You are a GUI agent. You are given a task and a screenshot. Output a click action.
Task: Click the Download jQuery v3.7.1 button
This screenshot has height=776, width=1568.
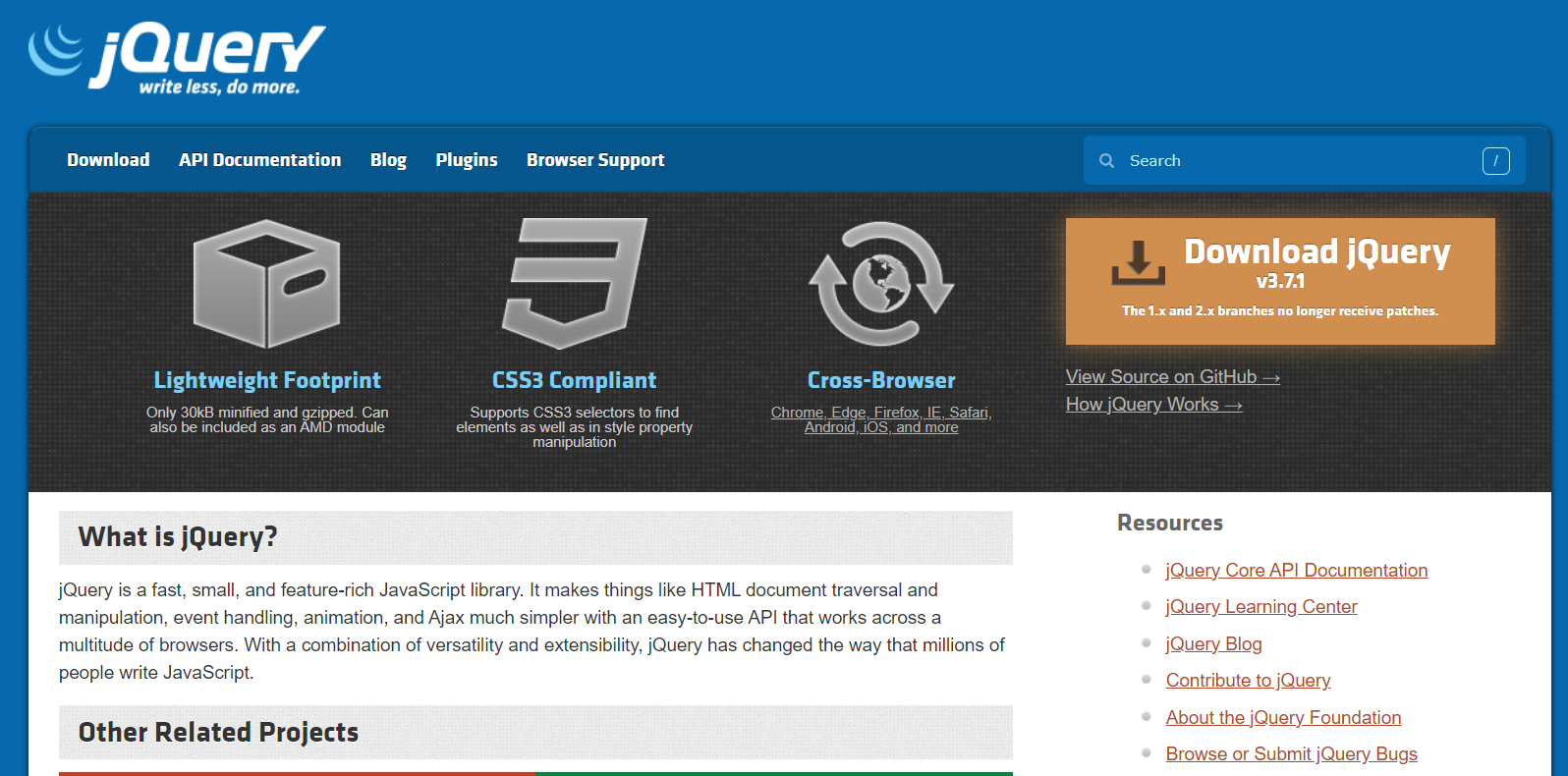1280,281
